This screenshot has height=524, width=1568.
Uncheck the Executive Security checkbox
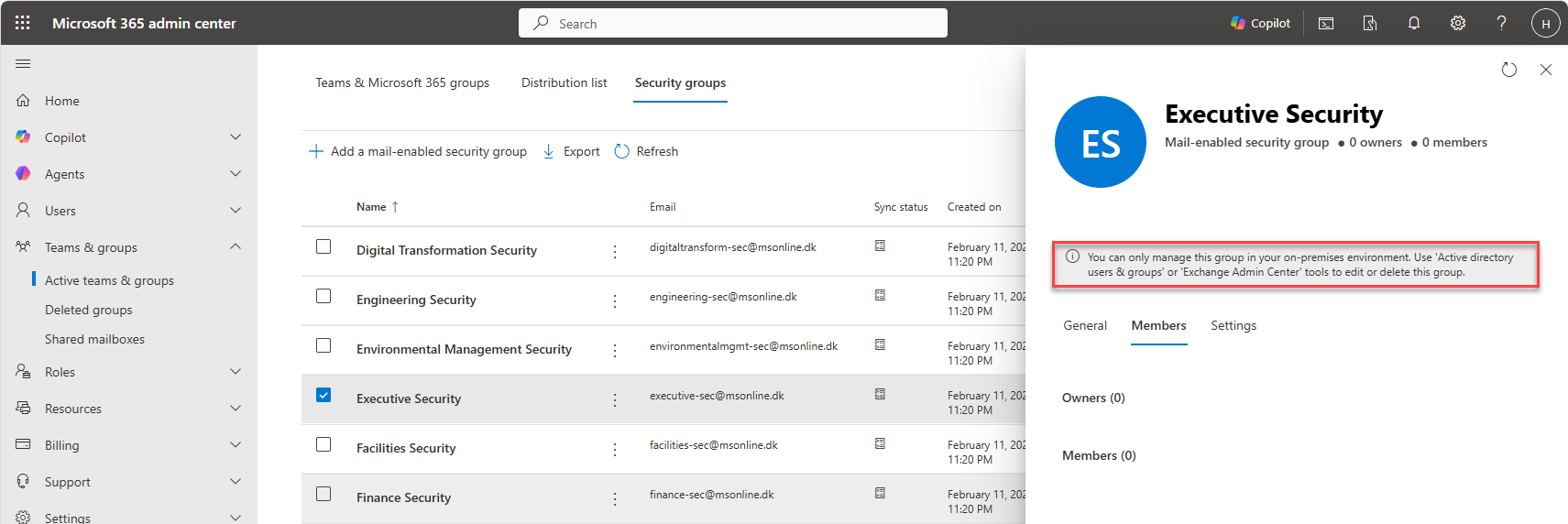point(323,395)
